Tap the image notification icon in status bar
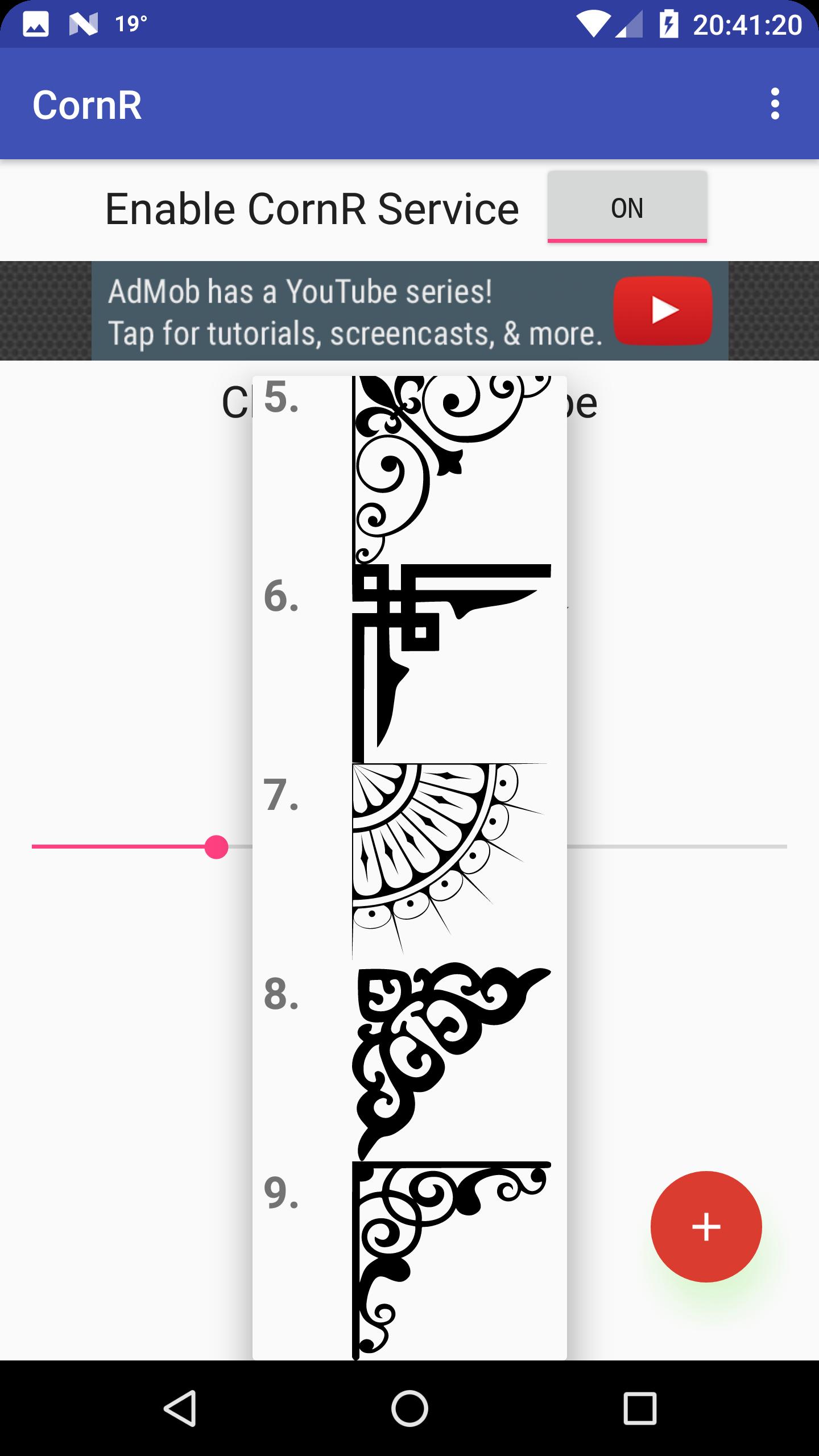Screen dimensions: 819x1456 pyautogui.click(x=35, y=24)
